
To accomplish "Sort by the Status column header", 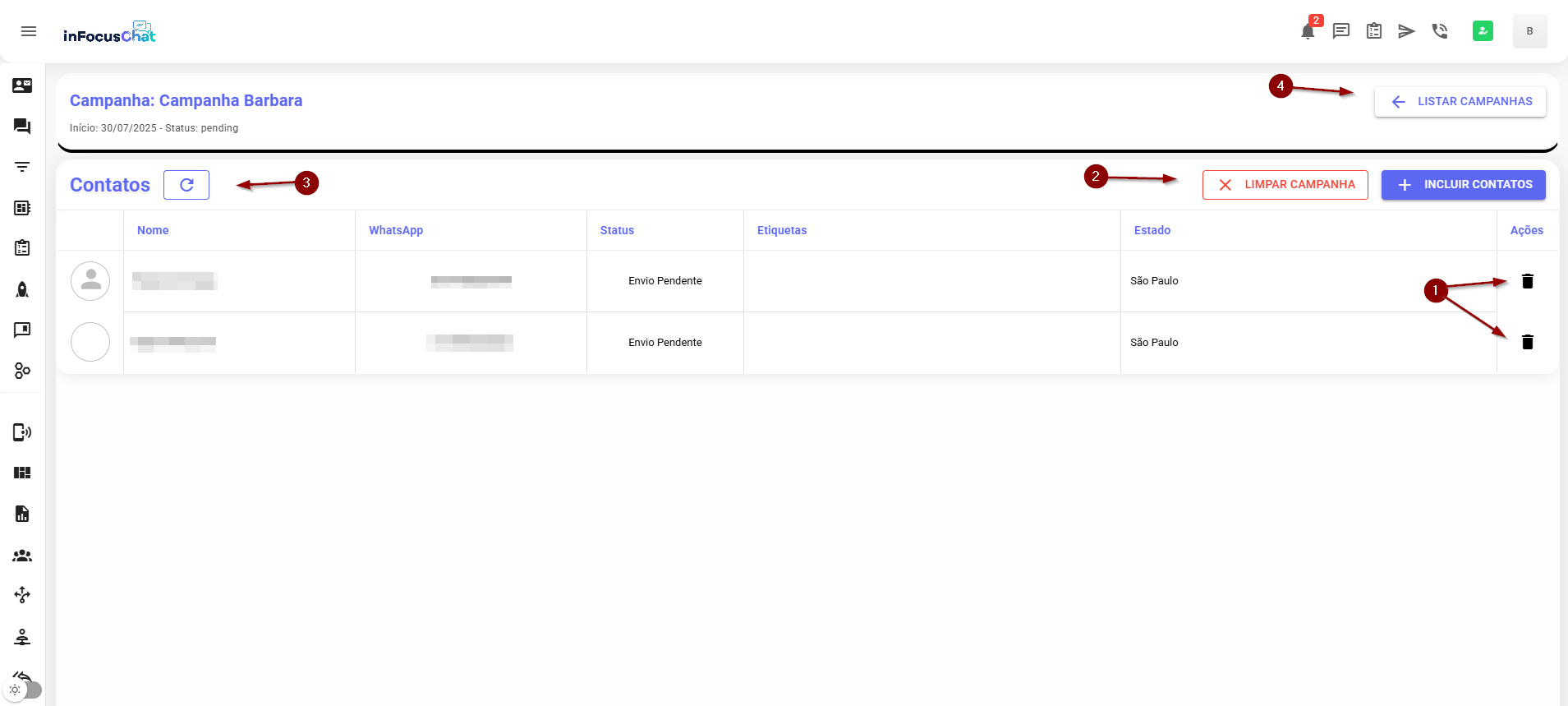I will [x=617, y=230].
